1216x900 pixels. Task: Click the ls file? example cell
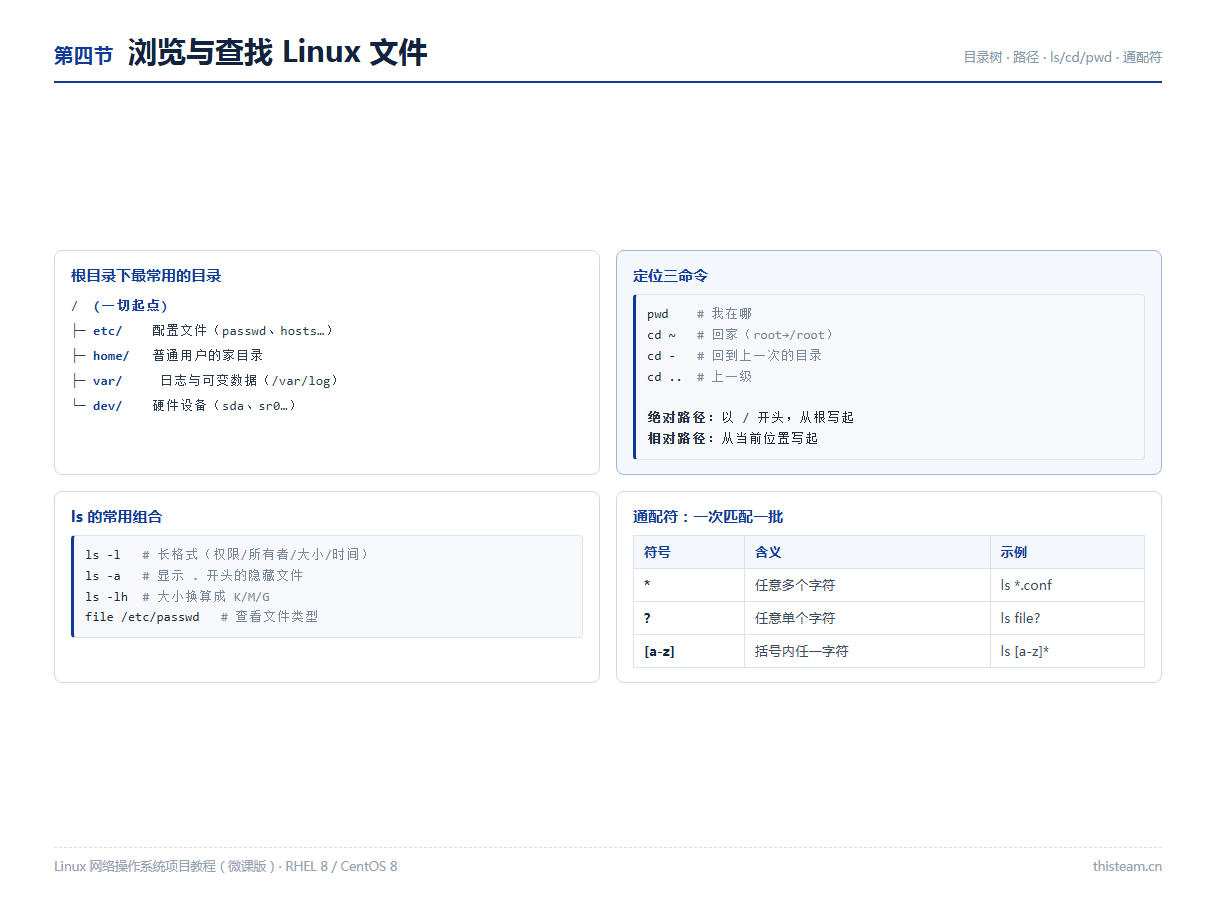click(1067, 618)
